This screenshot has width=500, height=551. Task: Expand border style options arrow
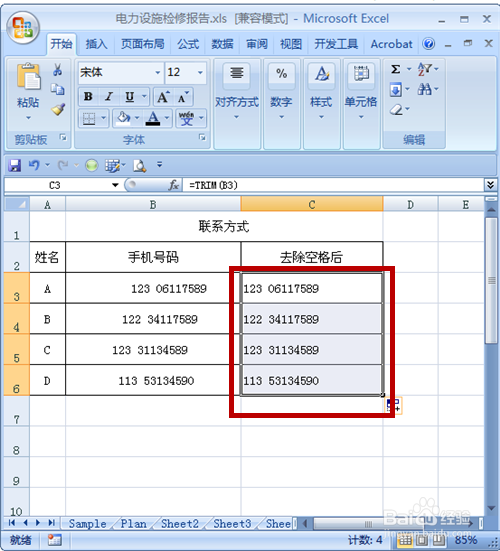[104, 118]
